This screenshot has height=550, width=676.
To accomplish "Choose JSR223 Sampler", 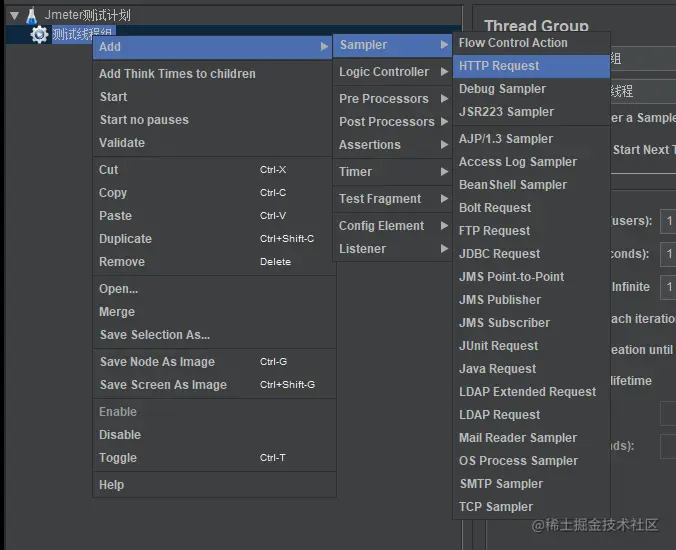I will click(531, 112).
